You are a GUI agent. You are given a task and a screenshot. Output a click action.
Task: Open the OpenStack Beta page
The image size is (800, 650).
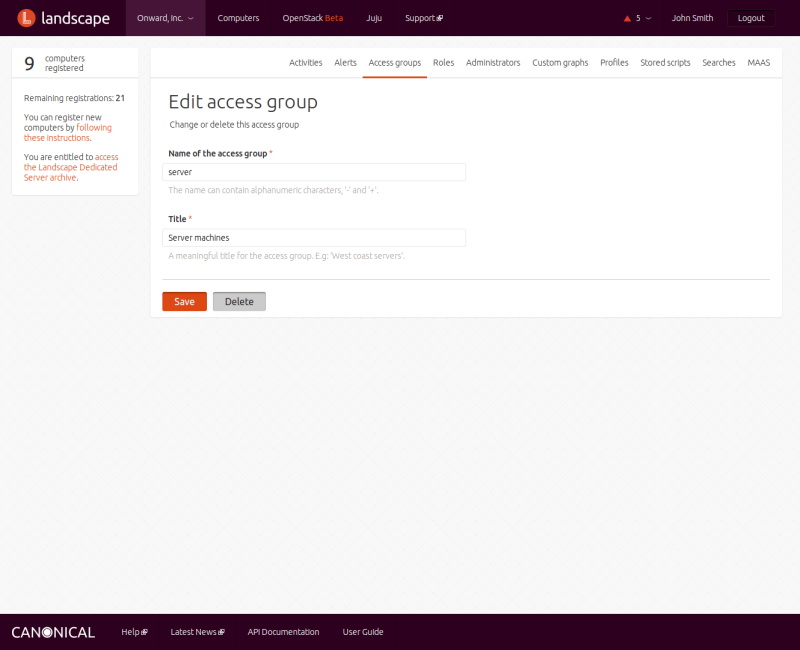pyautogui.click(x=312, y=18)
